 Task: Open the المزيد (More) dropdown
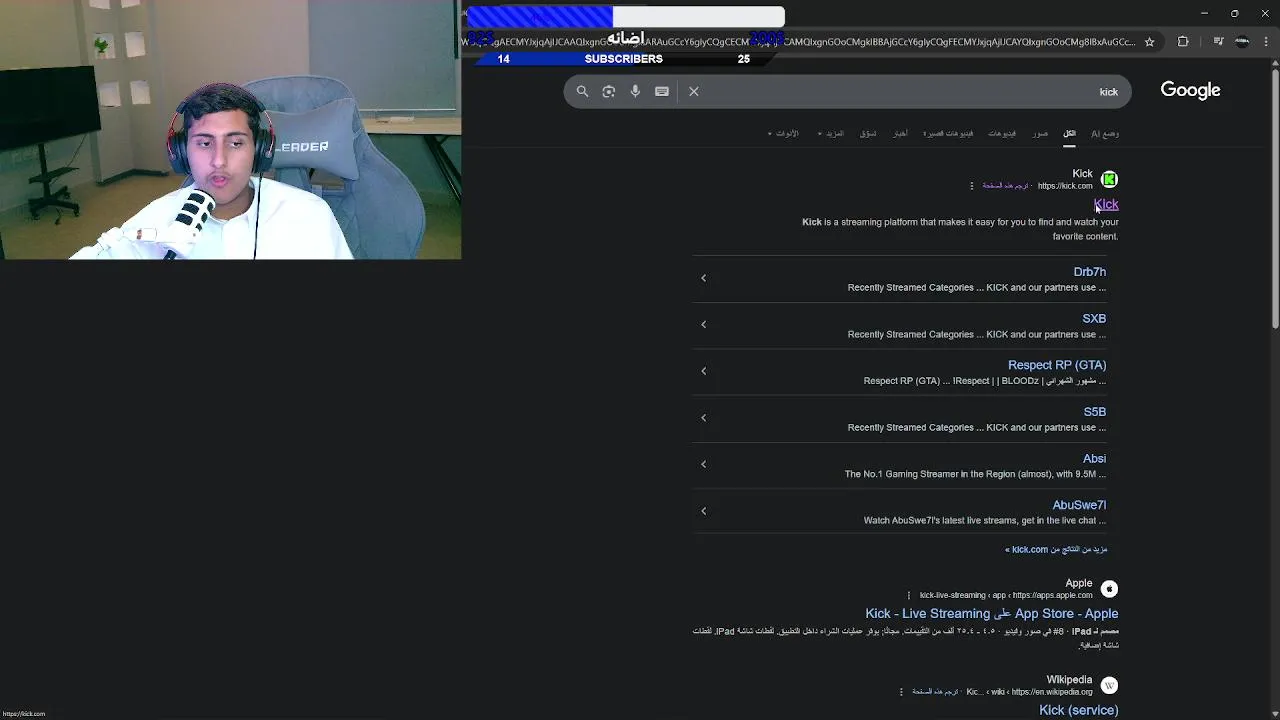[x=831, y=133]
